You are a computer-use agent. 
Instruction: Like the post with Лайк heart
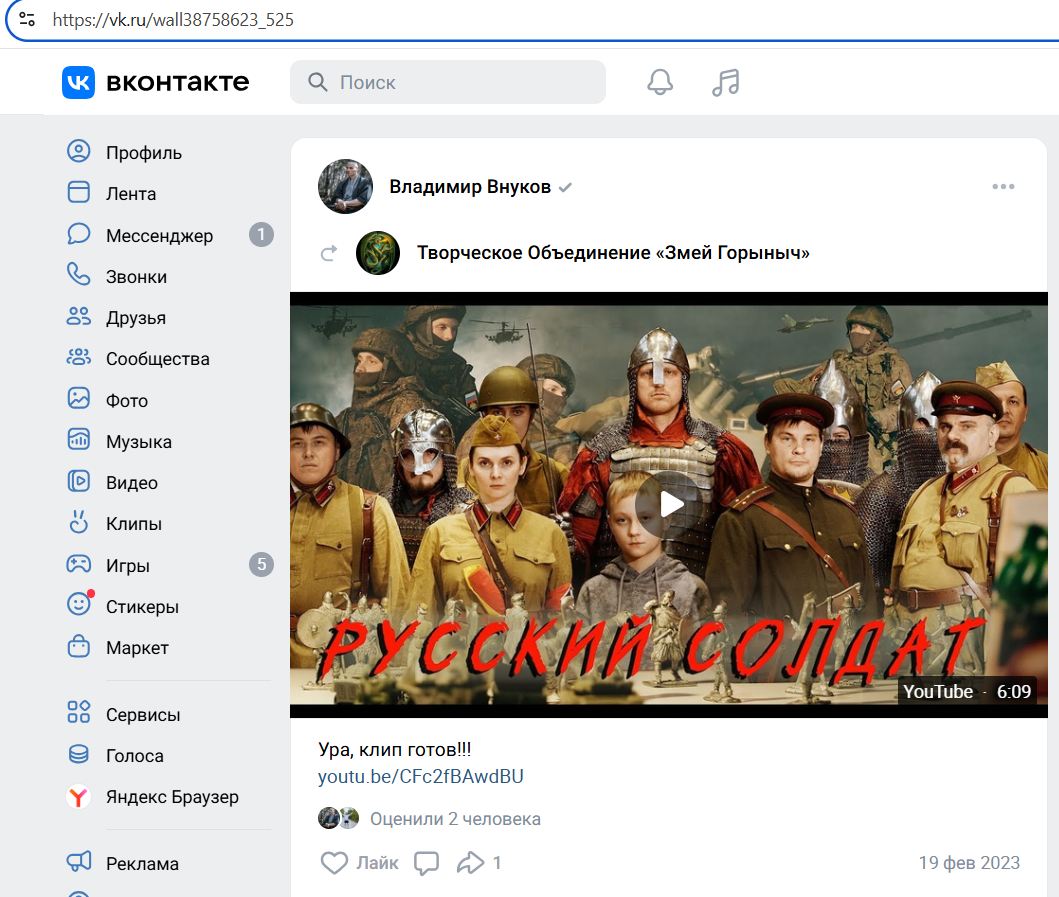[x=358, y=863]
